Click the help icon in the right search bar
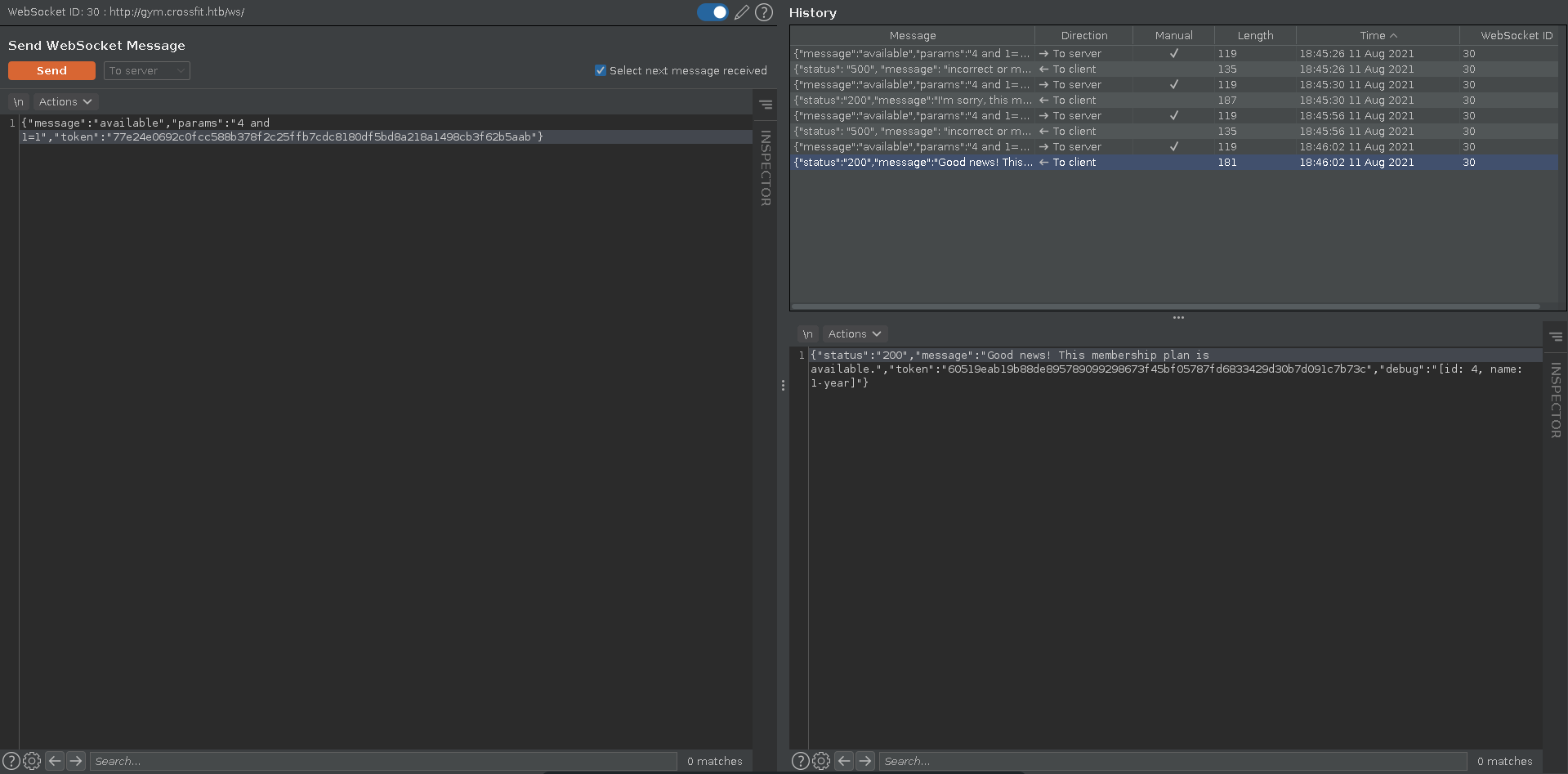 (x=800, y=761)
